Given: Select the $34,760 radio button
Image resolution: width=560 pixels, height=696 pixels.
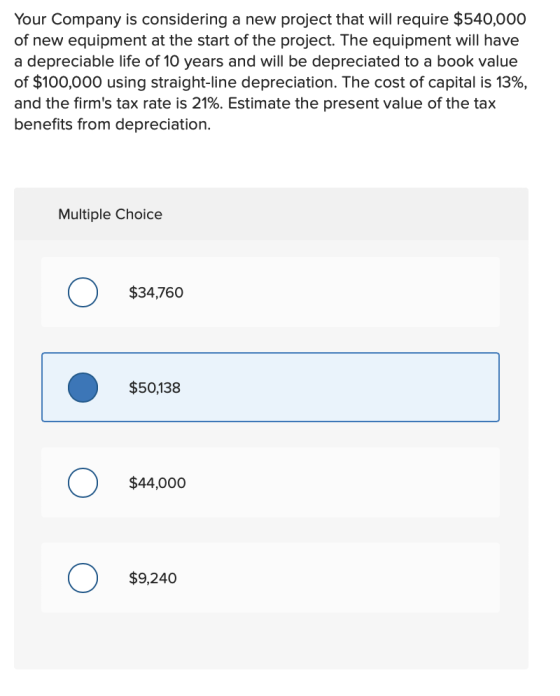Looking at the screenshot, I should click(83, 292).
